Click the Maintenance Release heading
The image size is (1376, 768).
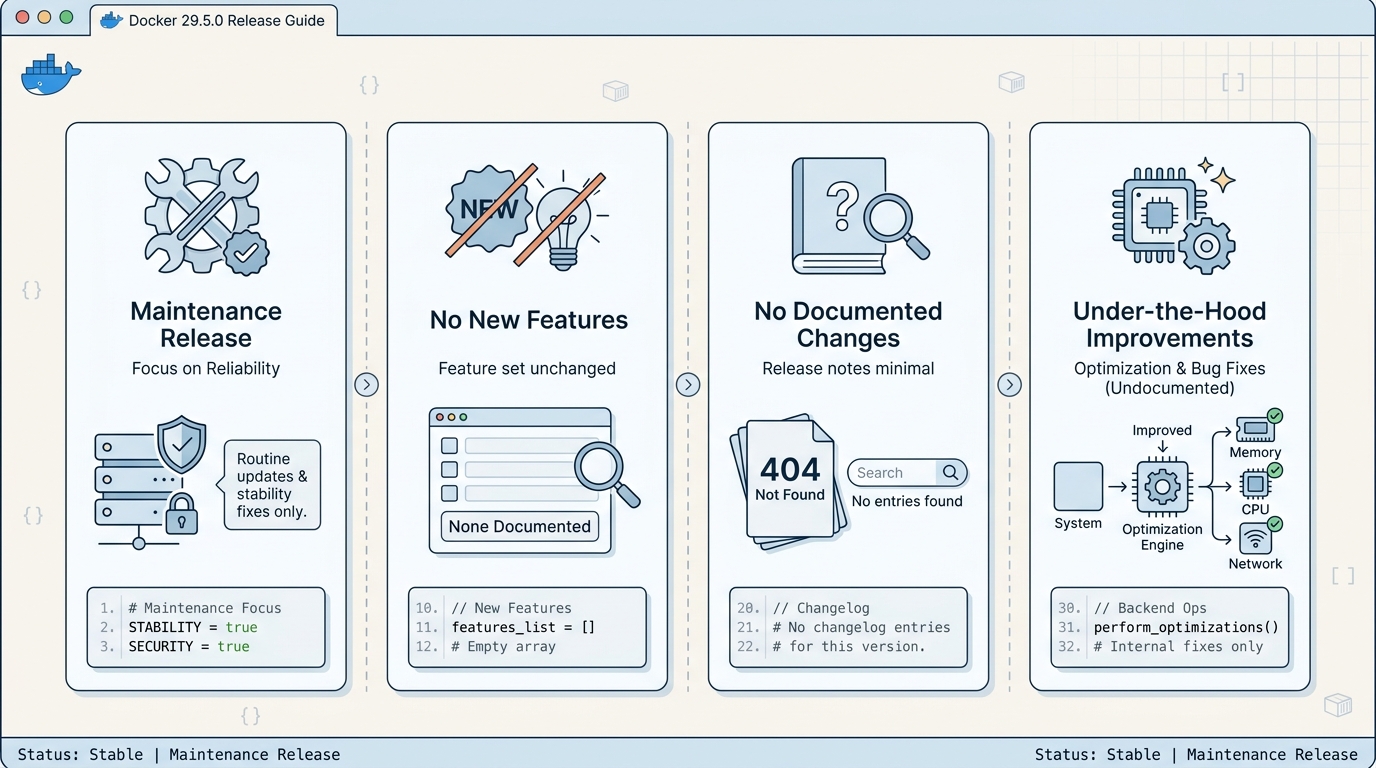pos(206,325)
